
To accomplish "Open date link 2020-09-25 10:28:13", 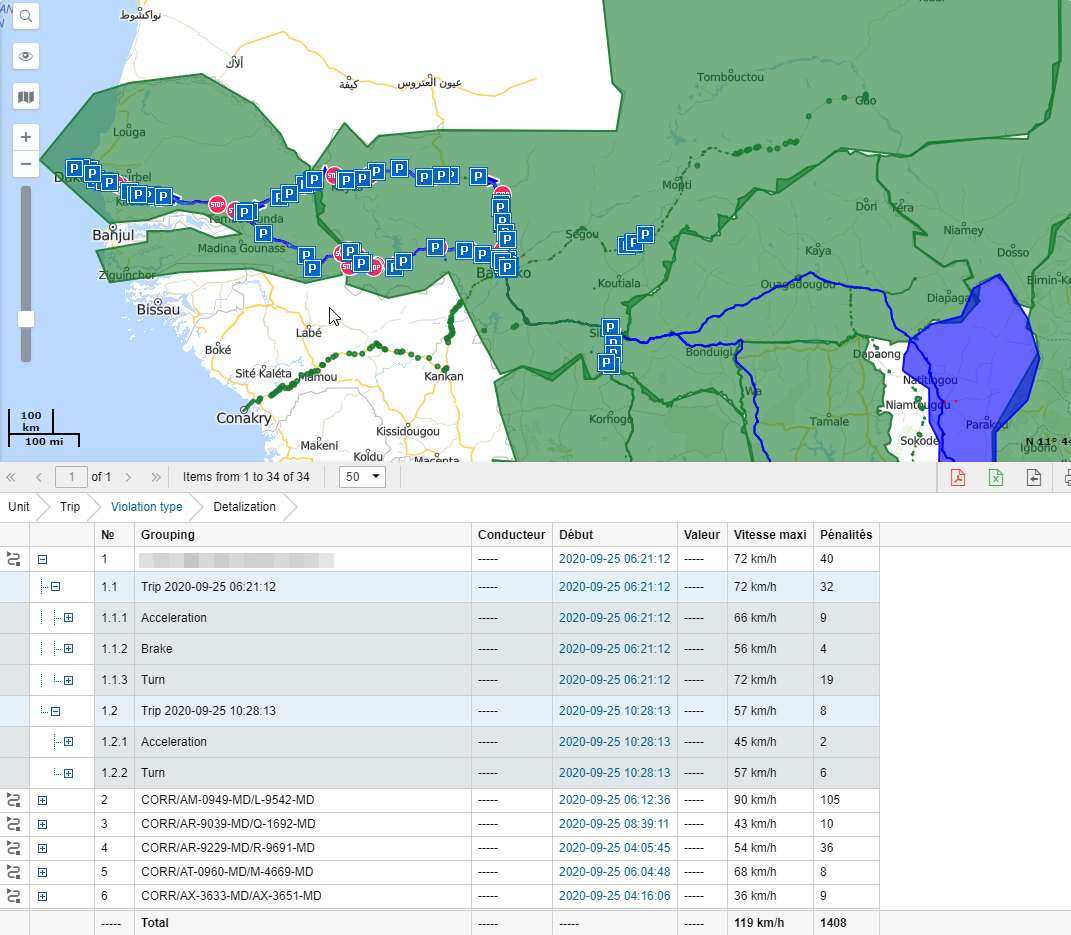I will coord(614,711).
